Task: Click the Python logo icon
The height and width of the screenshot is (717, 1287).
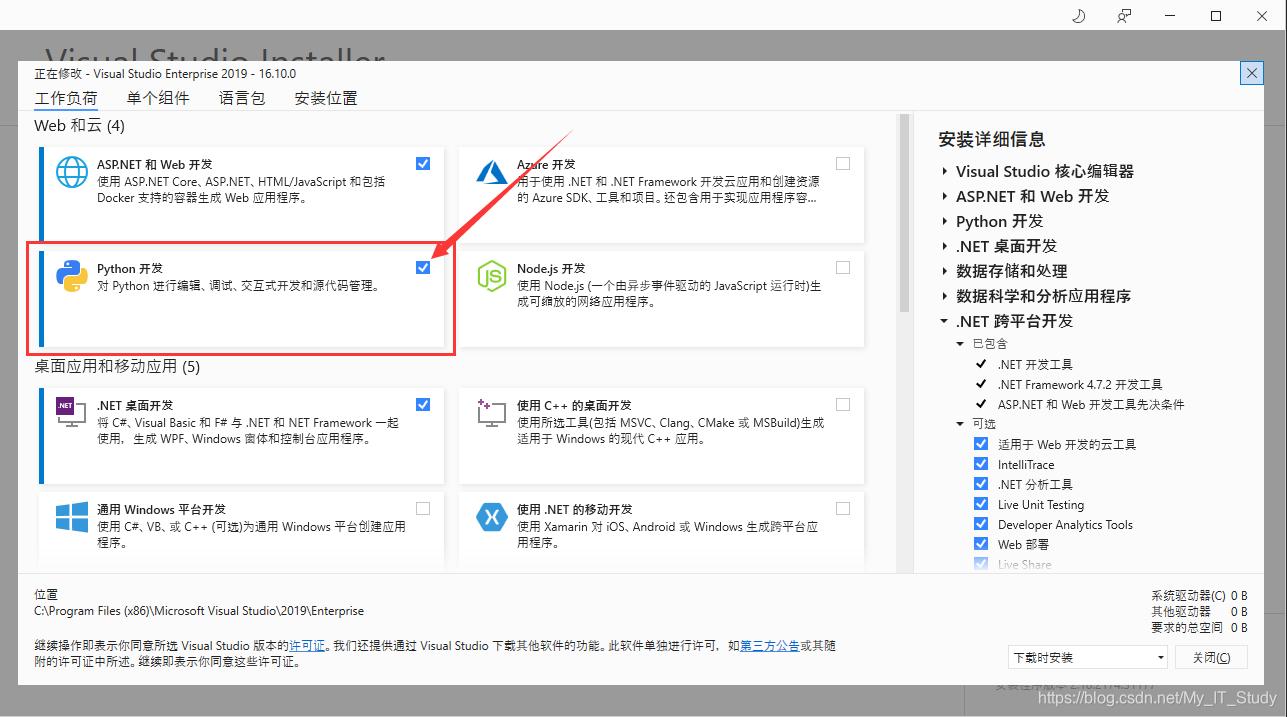Action: point(72,275)
